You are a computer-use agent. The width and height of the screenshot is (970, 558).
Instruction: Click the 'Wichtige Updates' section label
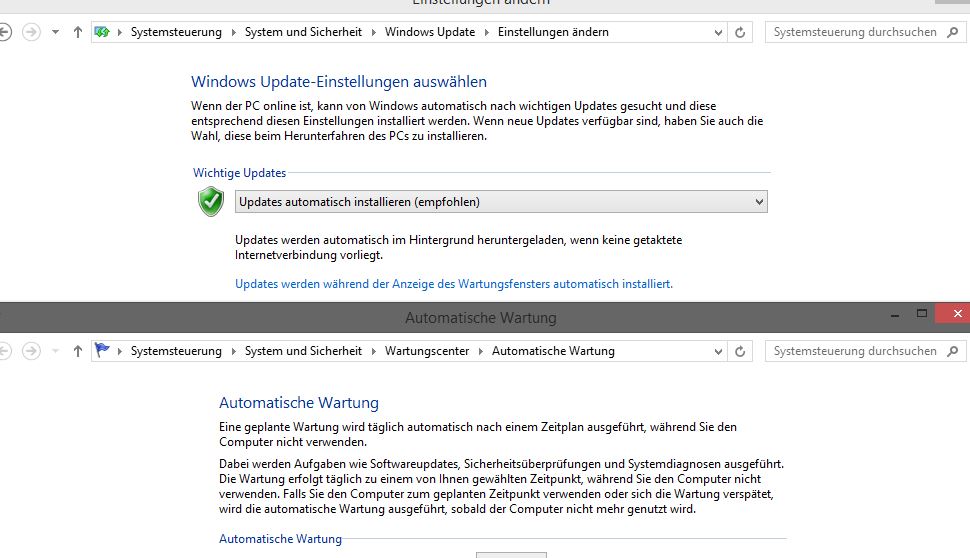(239, 173)
